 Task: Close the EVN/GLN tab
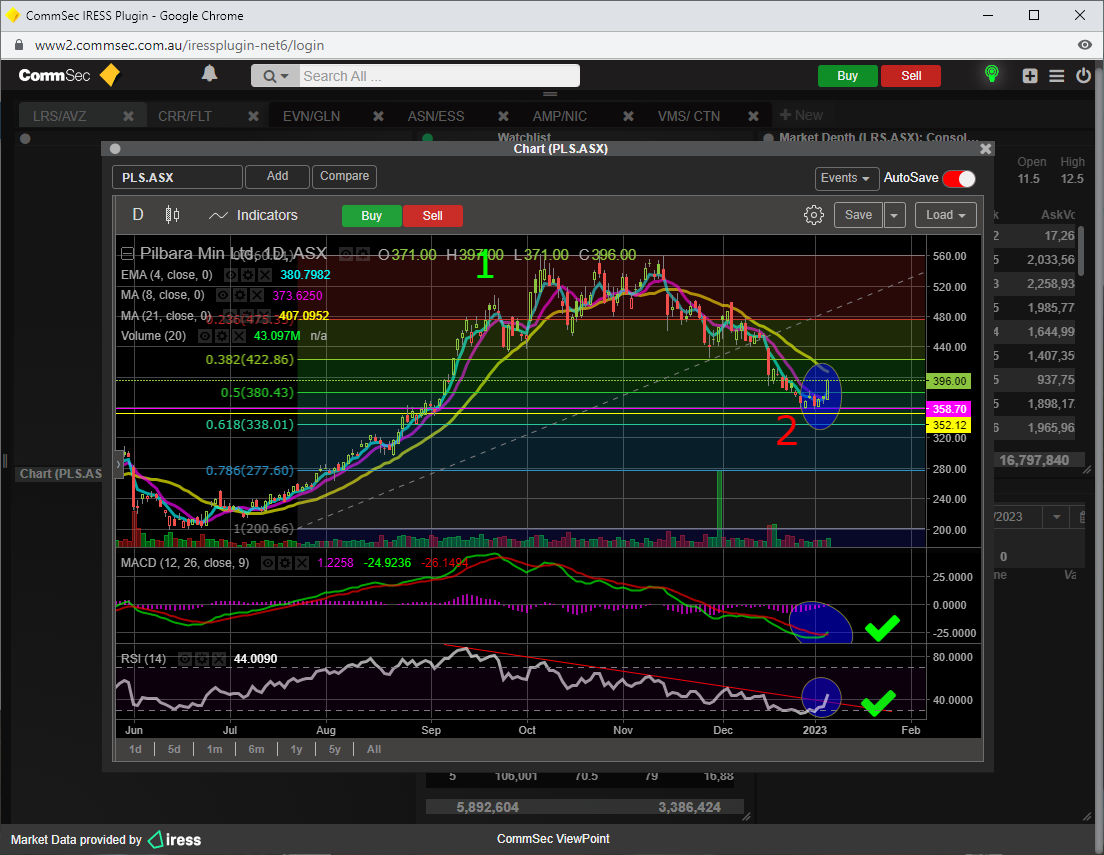[x=378, y=116]
